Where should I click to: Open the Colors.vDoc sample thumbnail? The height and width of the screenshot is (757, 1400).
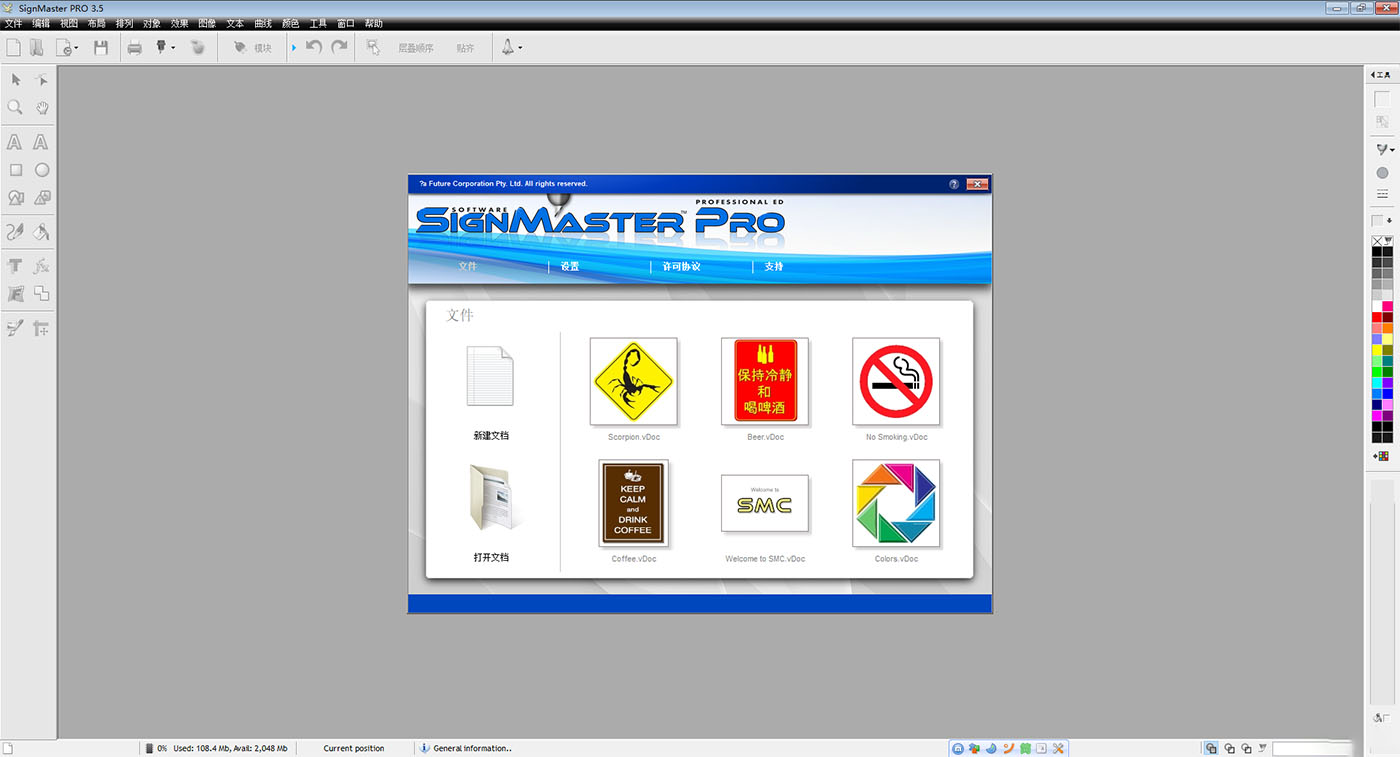tap(896, 503)
